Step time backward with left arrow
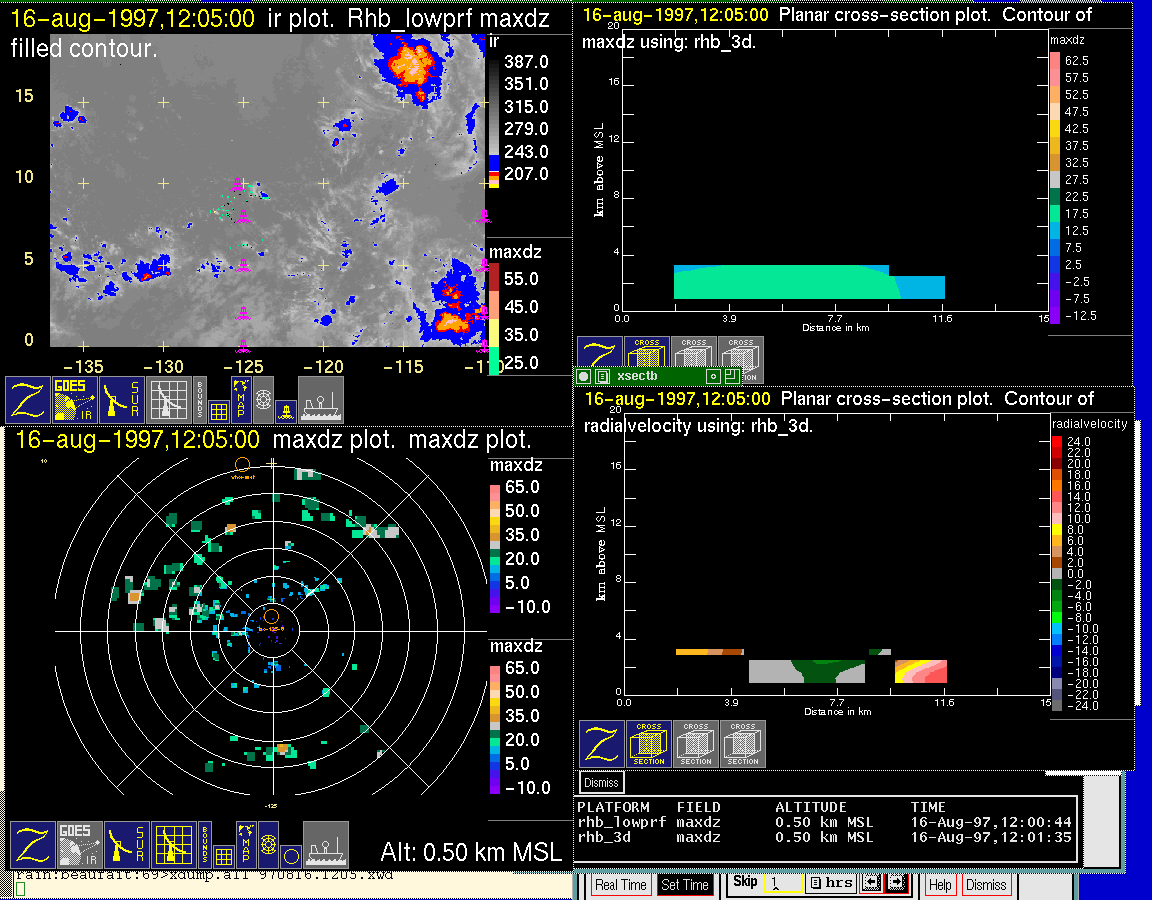 coord(871,884)
